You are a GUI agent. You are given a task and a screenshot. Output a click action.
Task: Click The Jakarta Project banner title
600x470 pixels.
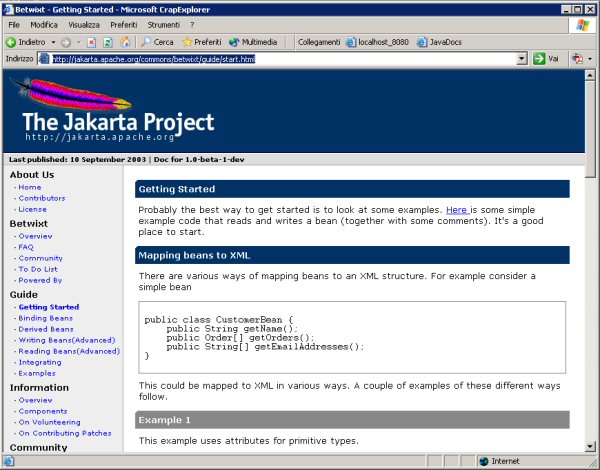click(x=118, y=122)
